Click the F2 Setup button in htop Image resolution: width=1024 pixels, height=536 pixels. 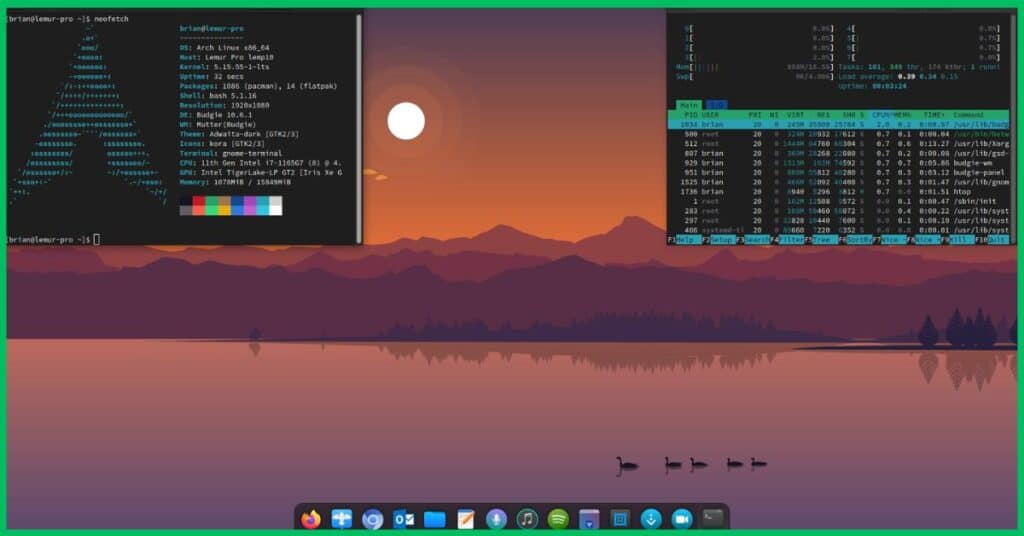click(x=722, y=240)
